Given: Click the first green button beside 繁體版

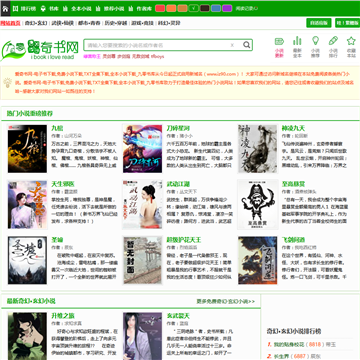Looking at the screenshot, I should point(319,23).
